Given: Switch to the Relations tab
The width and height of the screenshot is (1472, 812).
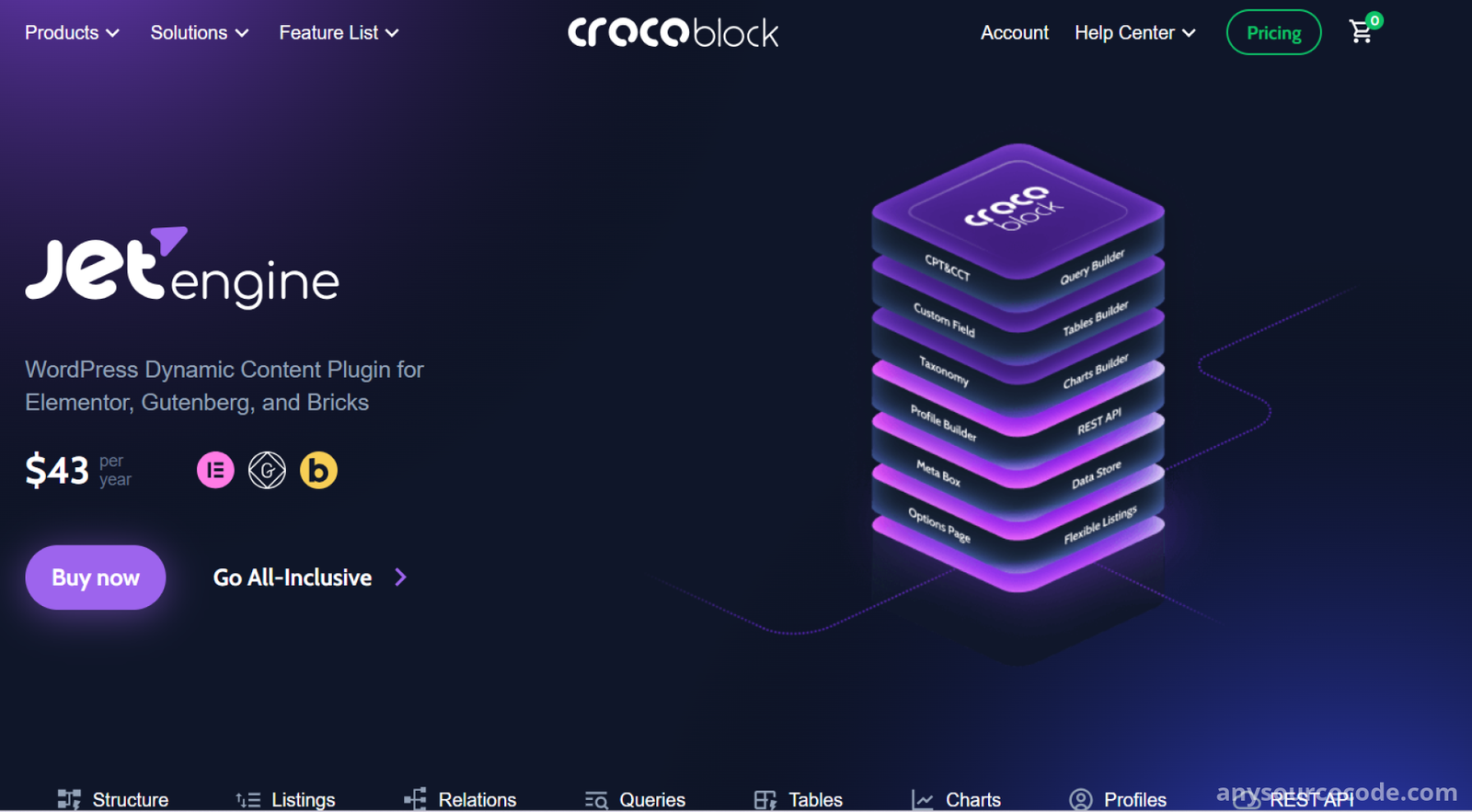Looking at the screenshot, I should pos(460,799).
